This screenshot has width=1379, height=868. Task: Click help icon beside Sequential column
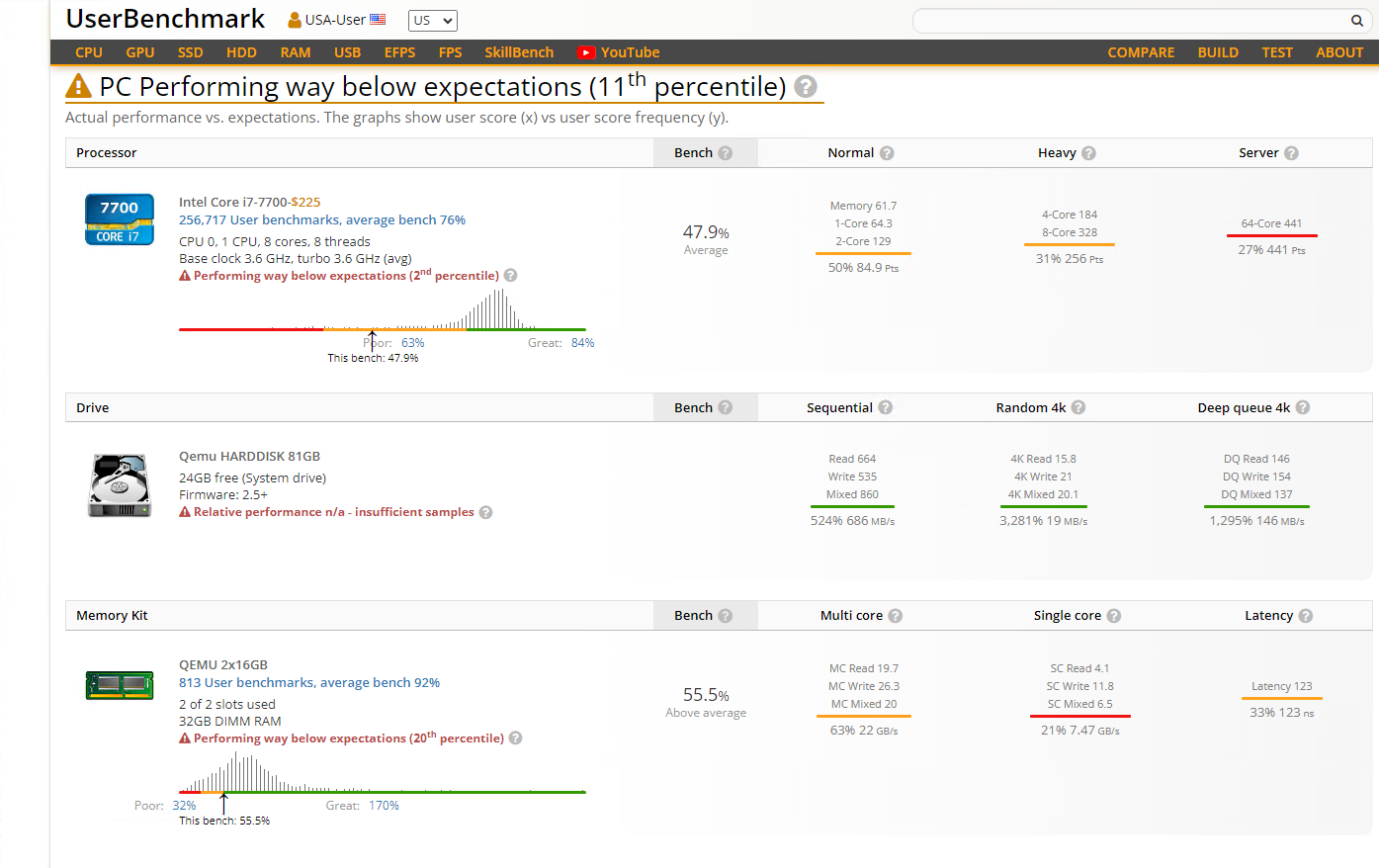(886, 407)
